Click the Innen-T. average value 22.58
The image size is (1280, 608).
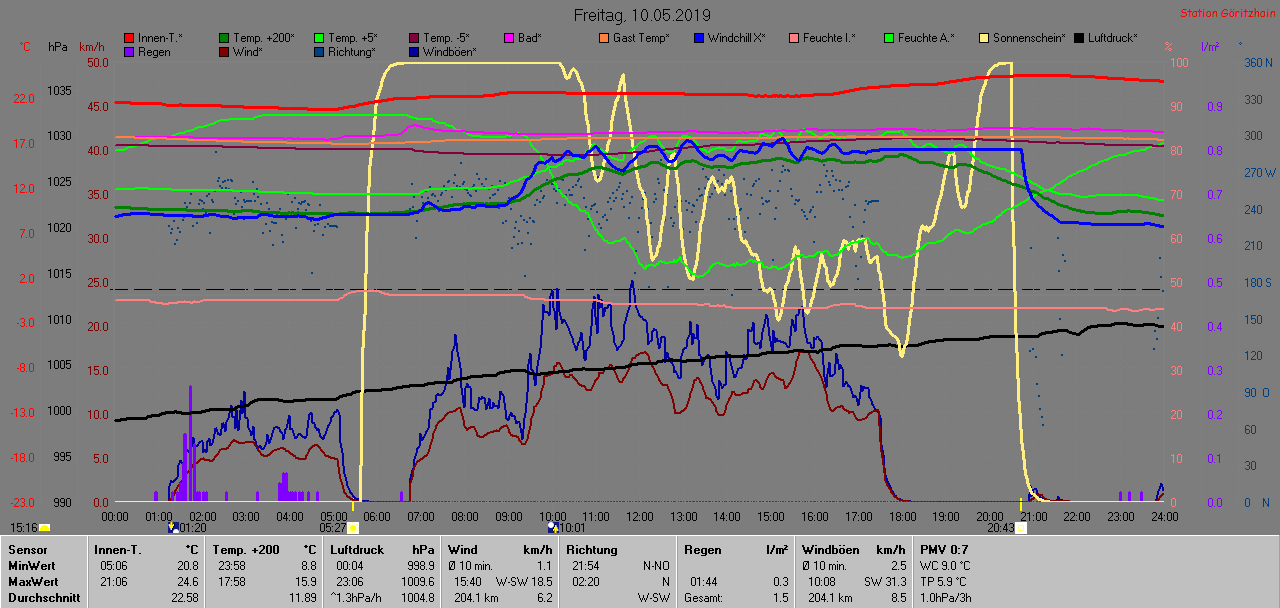(183, 597)
